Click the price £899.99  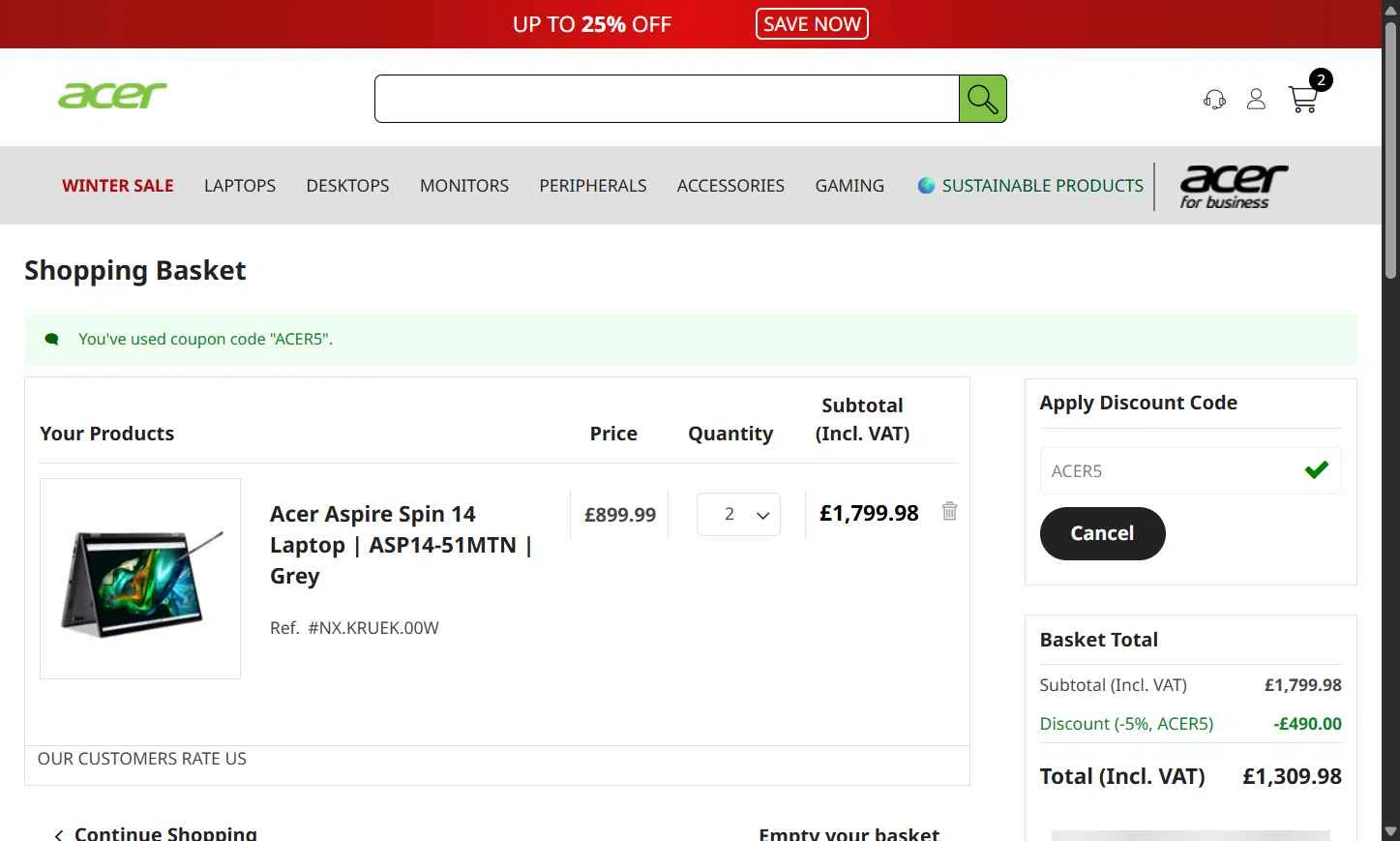620,515
